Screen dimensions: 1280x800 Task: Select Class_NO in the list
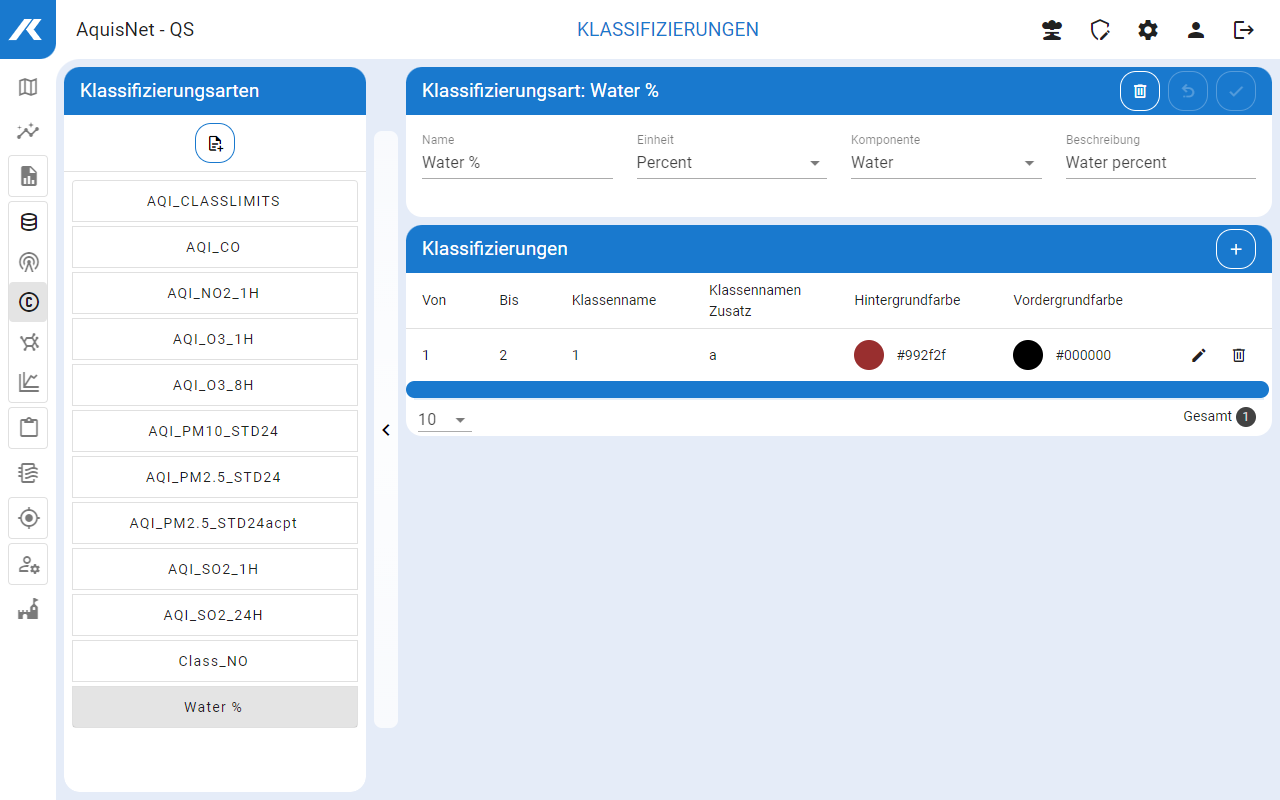[214, 661]
